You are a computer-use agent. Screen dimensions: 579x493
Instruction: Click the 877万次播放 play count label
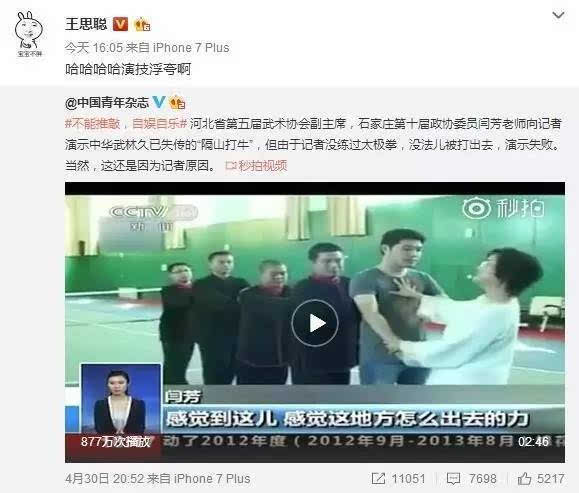116,441
